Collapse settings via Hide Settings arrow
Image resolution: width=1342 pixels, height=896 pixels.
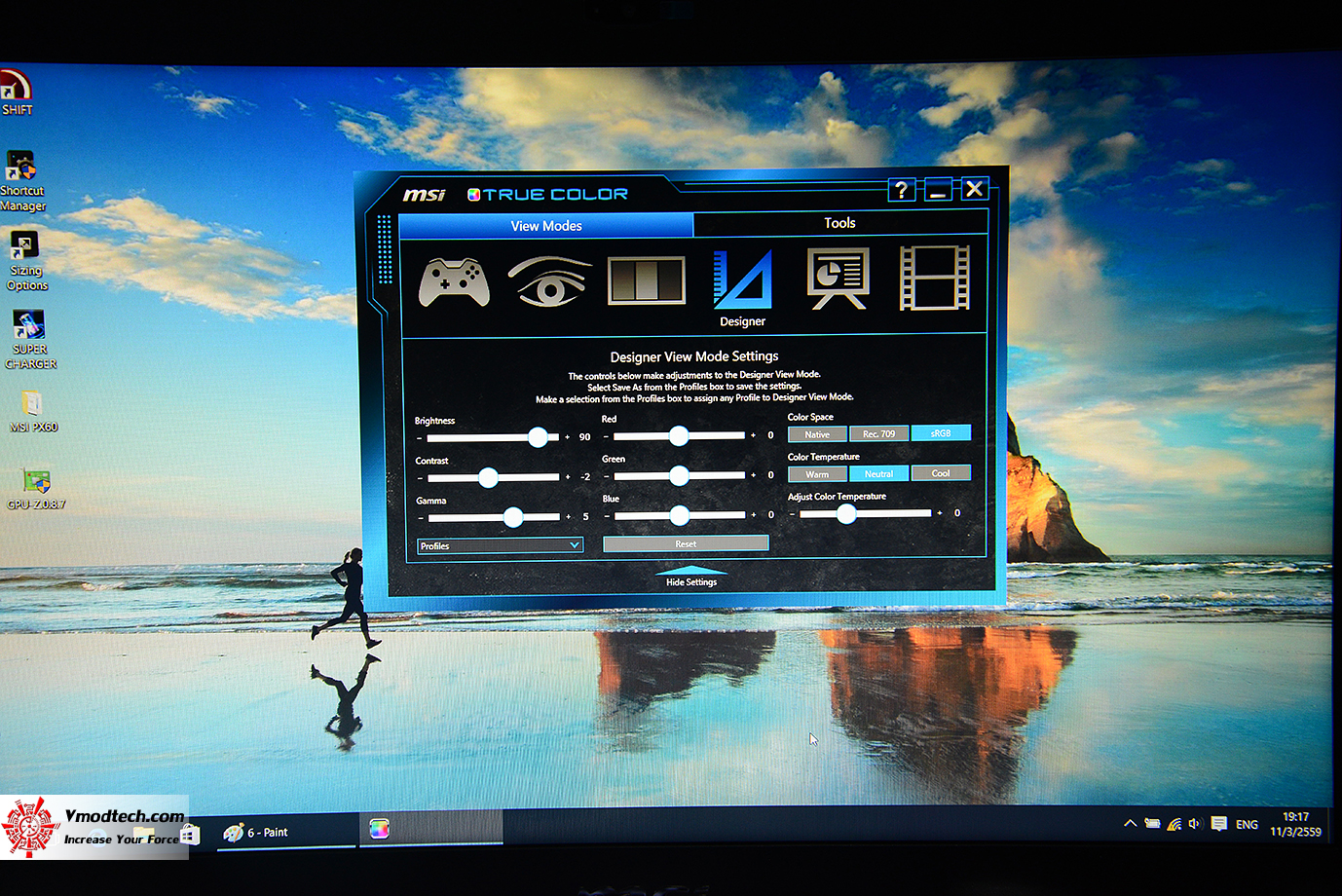click(692, 577)
